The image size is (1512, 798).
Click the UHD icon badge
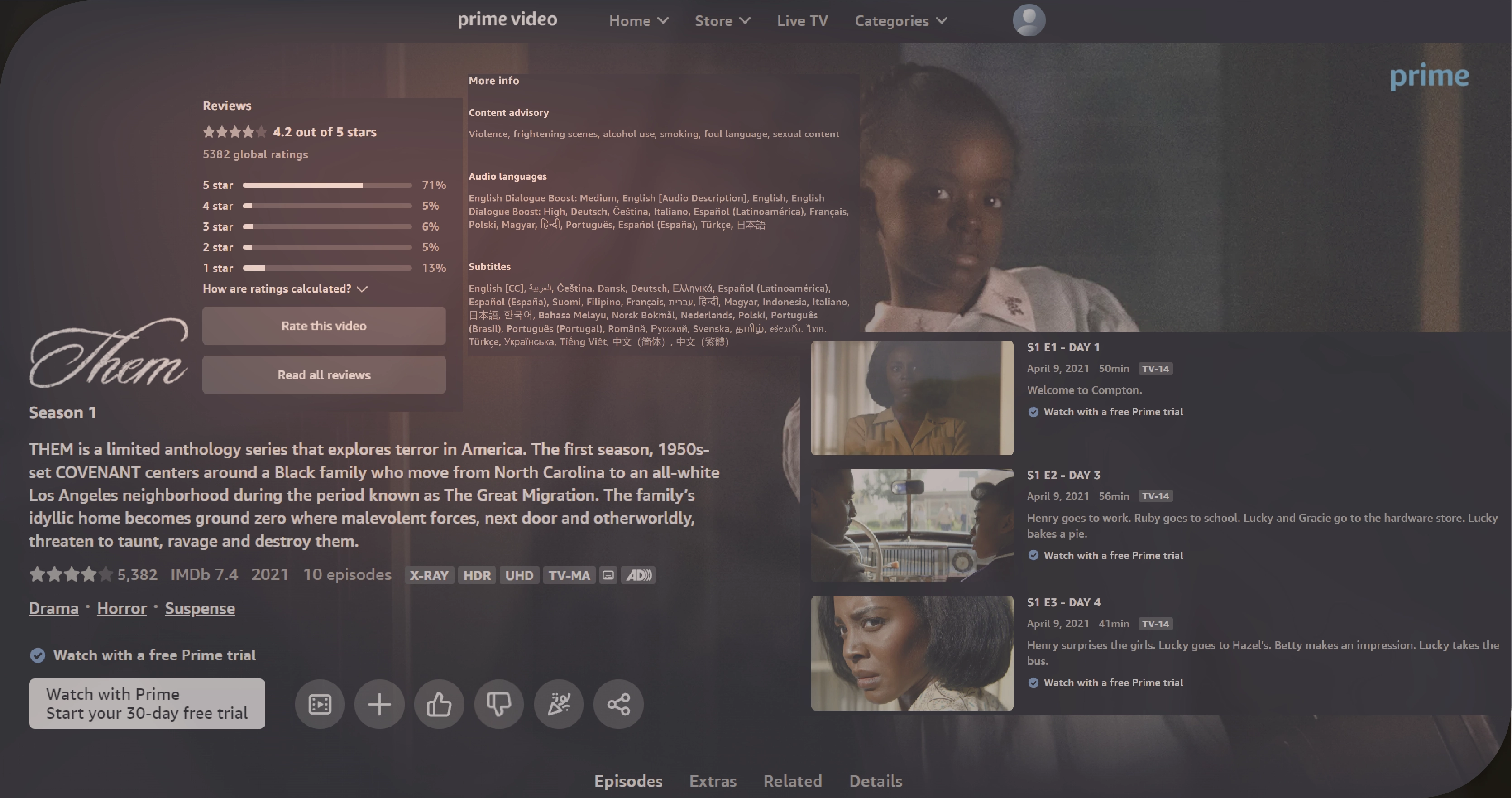click(518, 575)
